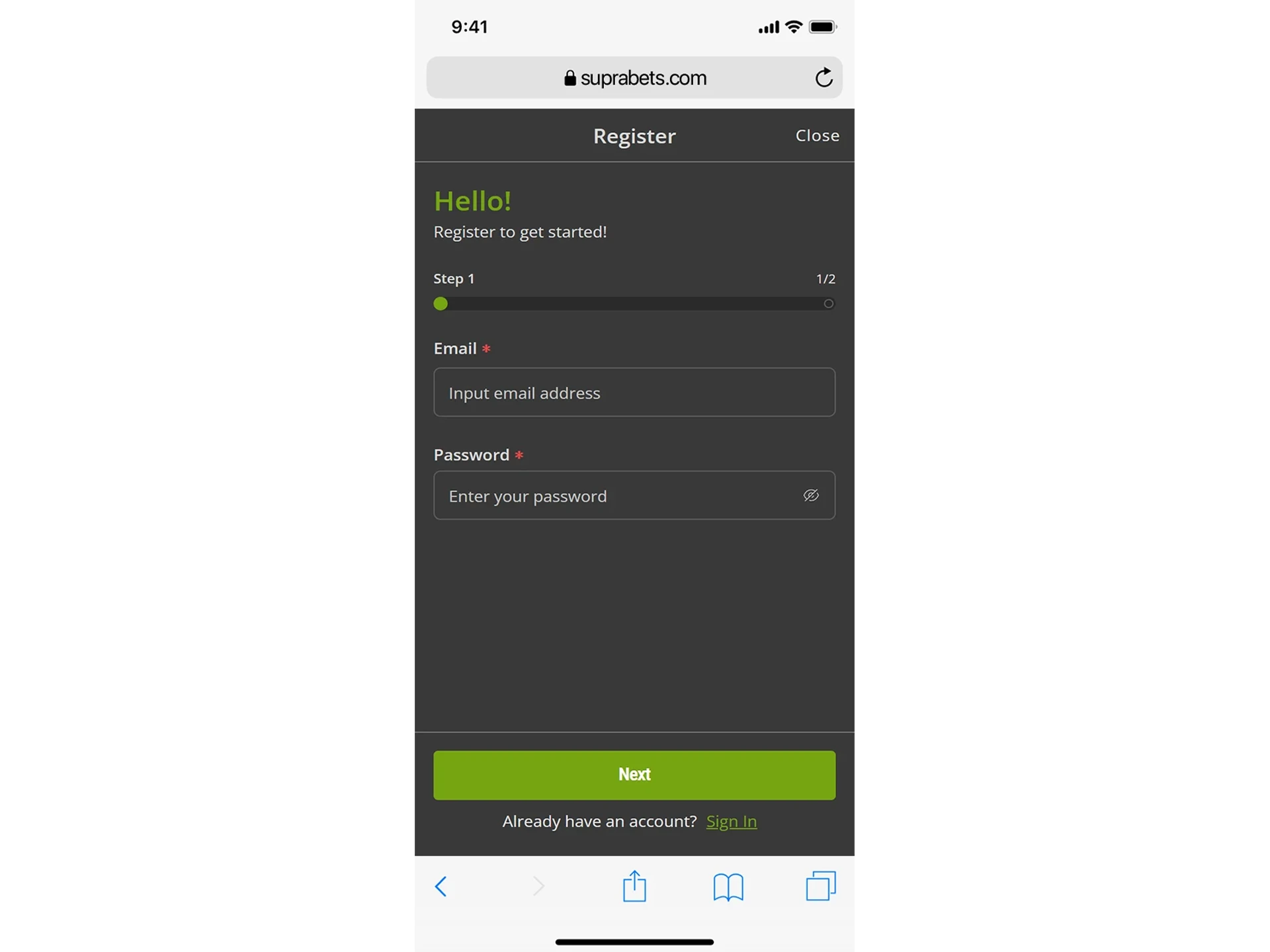
Task: Tap the step 2 progress indicator dot
Action: (x=828, y=303)
